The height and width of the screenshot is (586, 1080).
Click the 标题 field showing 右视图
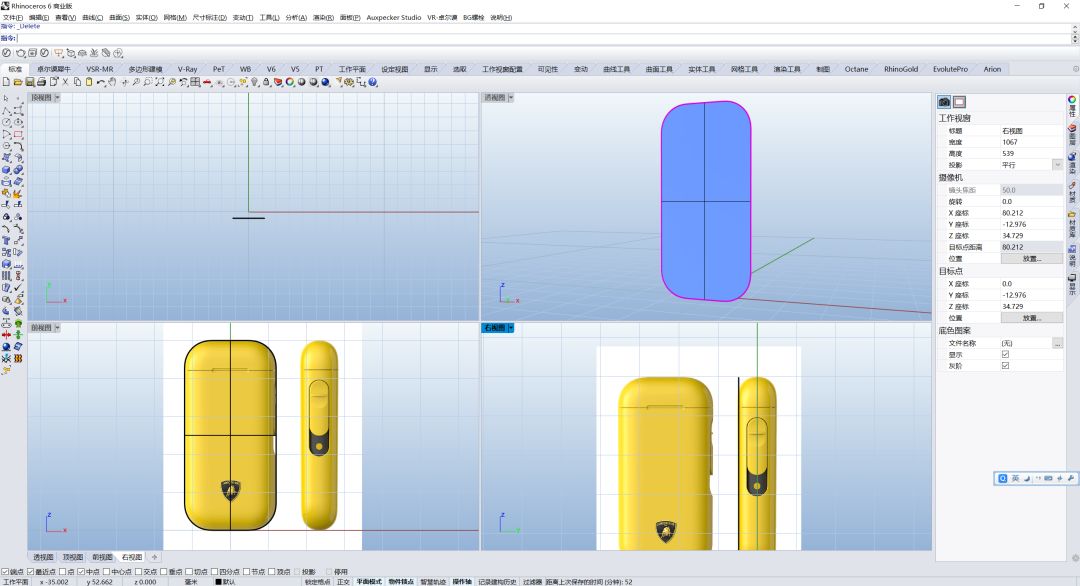coord(1031,130)
